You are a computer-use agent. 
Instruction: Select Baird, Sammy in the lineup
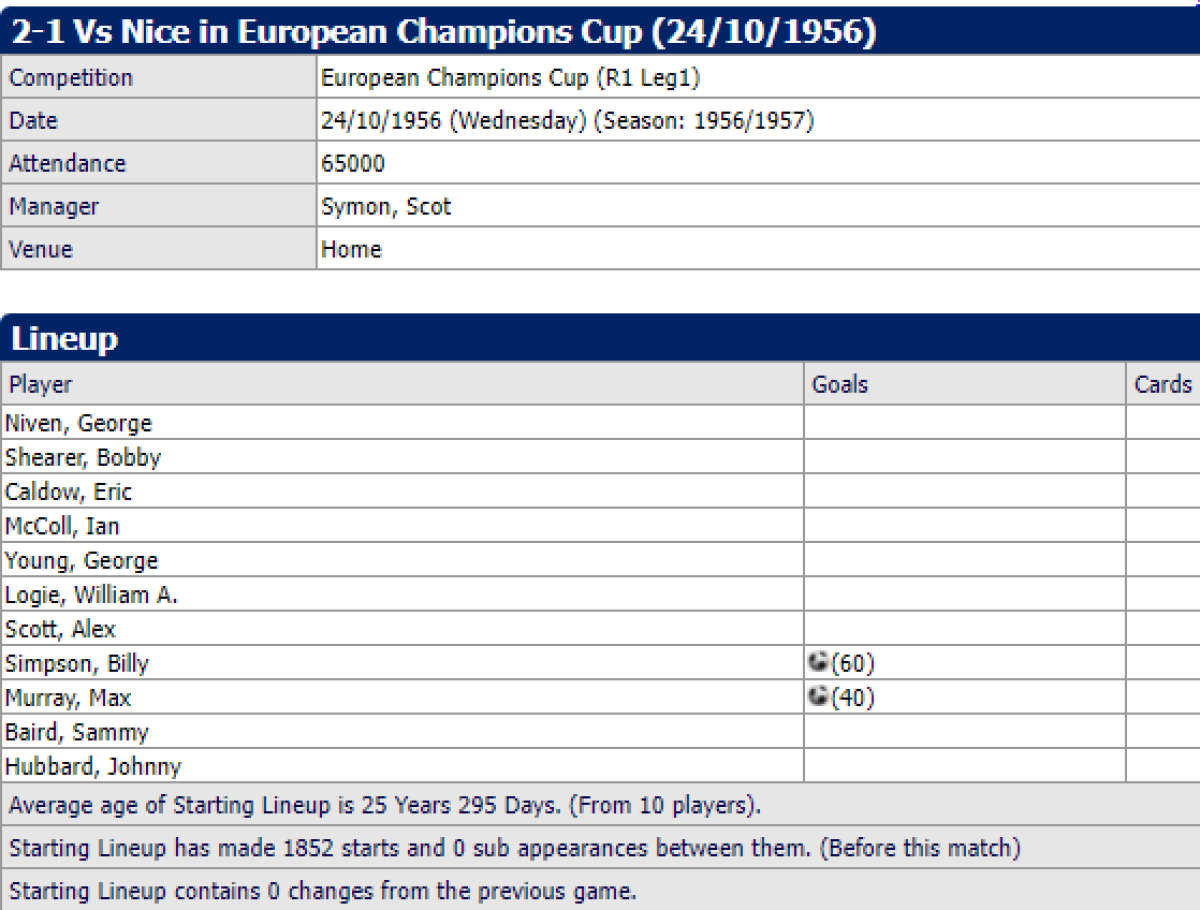(77, 732)
